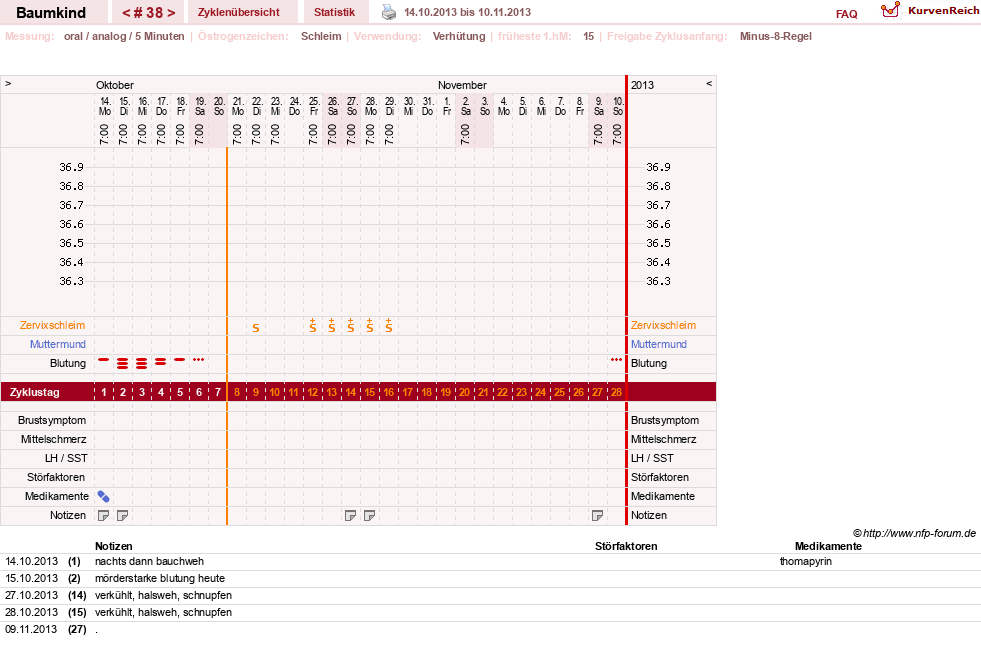Screen dimensions: 981x665
Task: Open the note icon for cycle day 15
Action: (x=369, y=515)
